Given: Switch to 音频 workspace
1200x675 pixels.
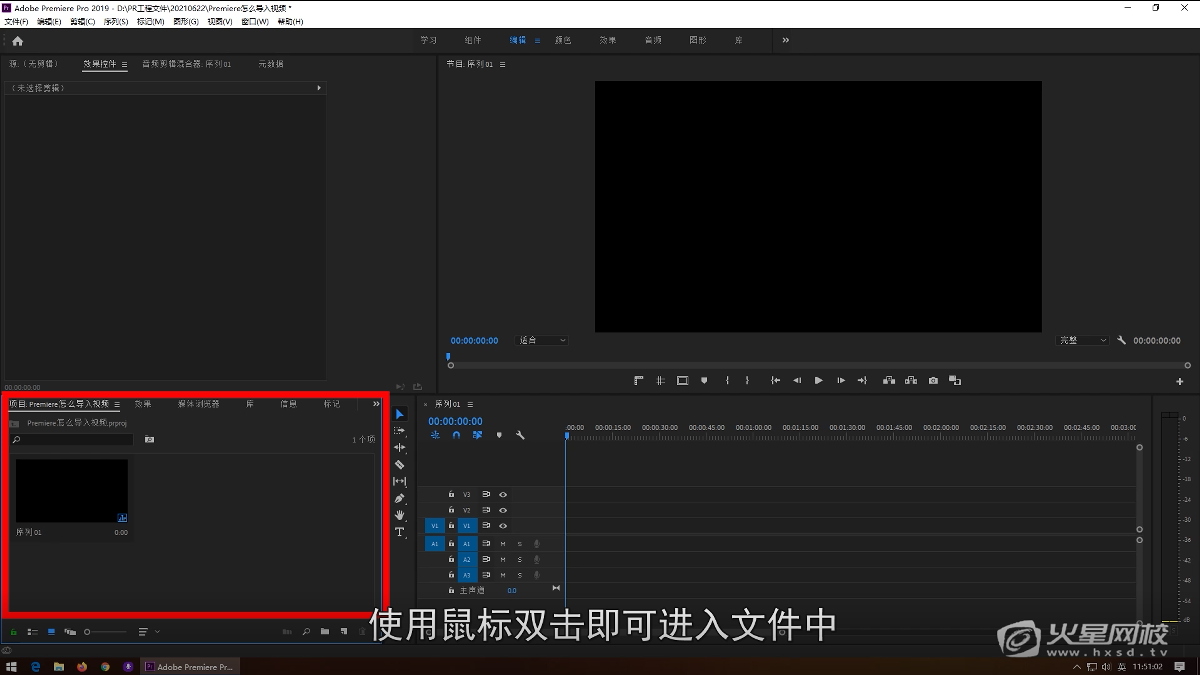Looking at the screenshot, I should pyautogui.click(x=653, y=40).
